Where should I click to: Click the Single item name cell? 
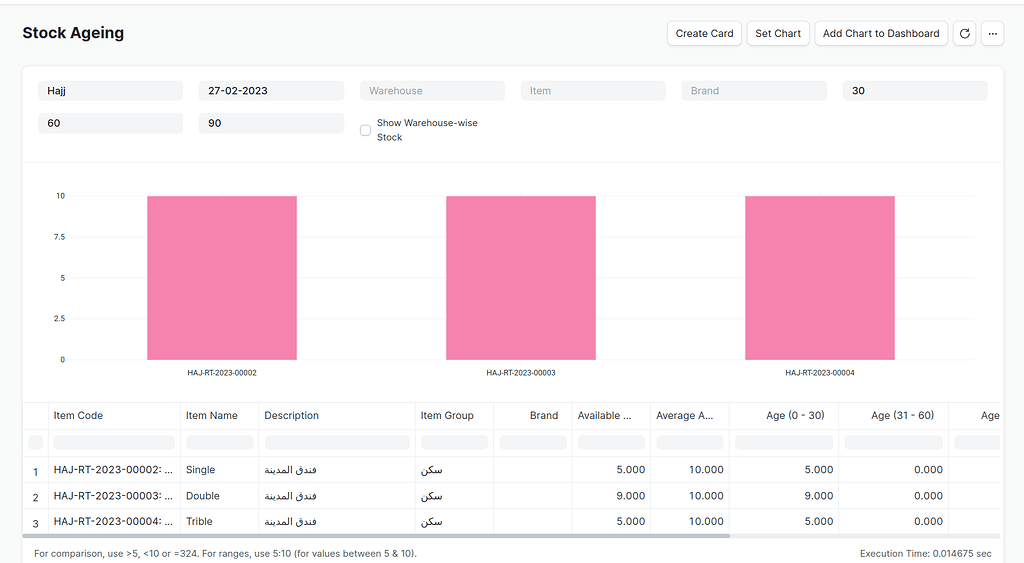[219, 470]
